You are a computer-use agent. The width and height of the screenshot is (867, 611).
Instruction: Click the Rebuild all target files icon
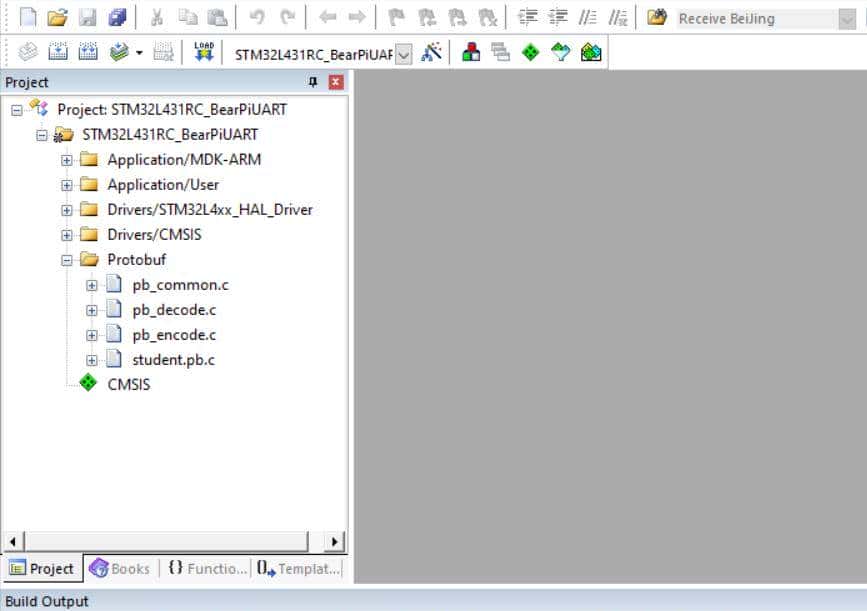coord(88,53)
